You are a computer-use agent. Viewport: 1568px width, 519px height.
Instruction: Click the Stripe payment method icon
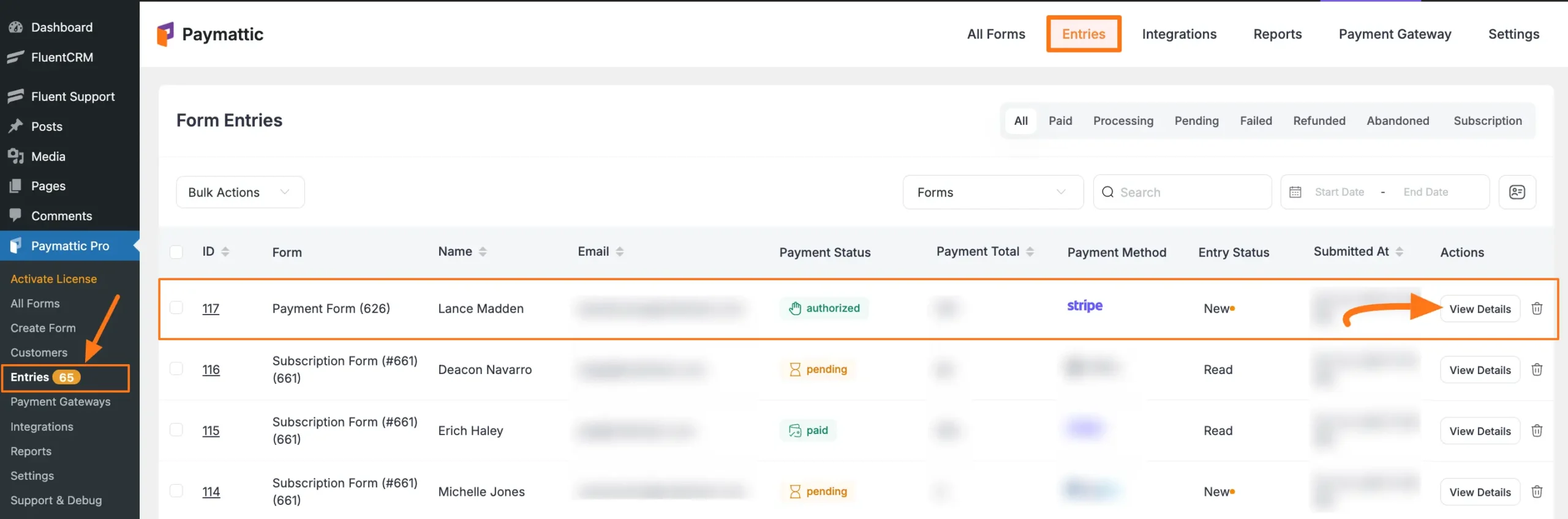[x=1084, y=306]
